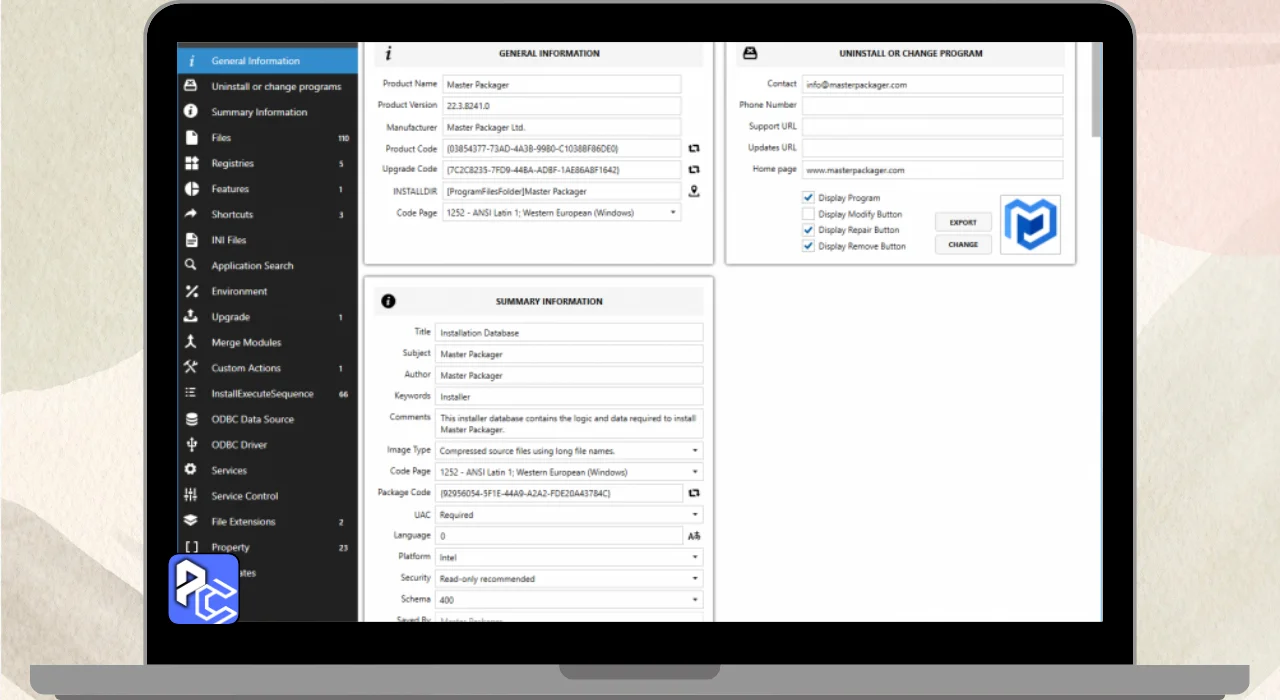Click the Master Packager logo thumbnail
Viewport: 1280px width, 700px height.
(x=1030, y=224)
